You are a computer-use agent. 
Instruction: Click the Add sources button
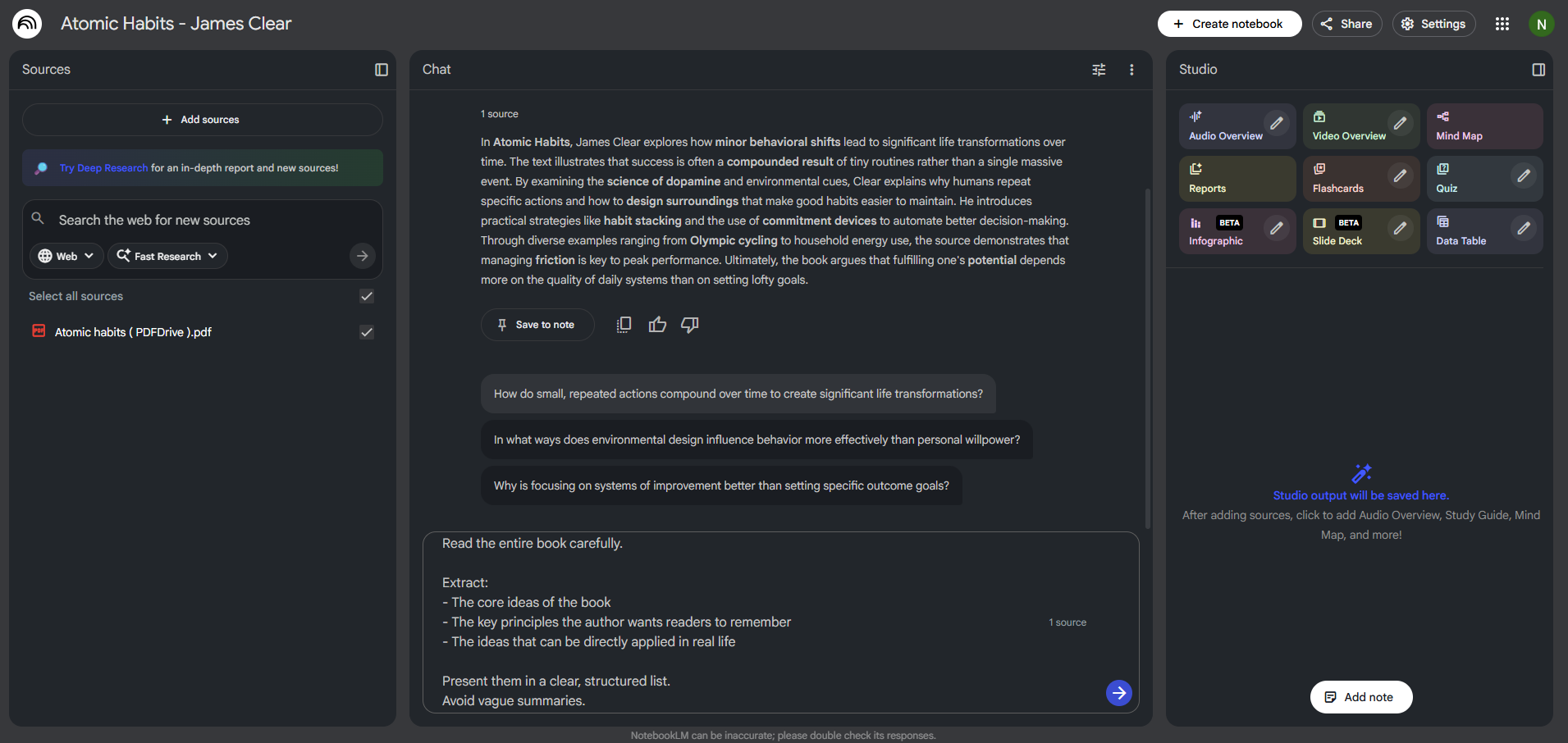pyautogui.click(x=202, y=120)
